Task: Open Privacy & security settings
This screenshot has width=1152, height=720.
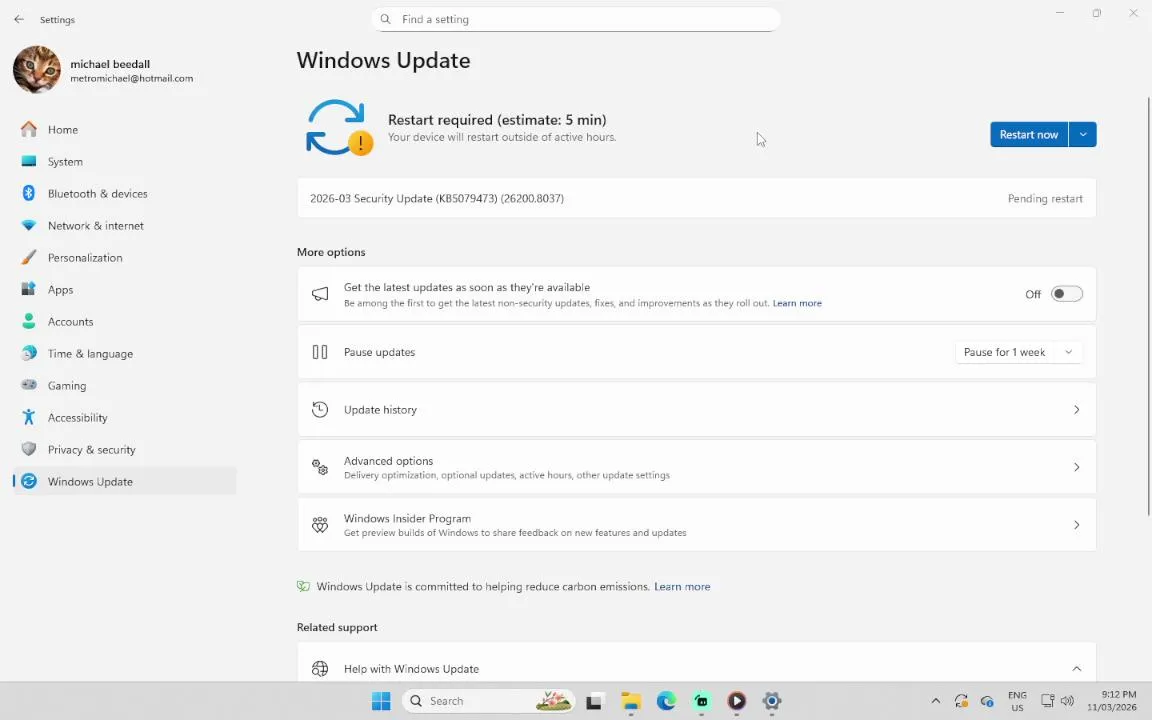Action: [125, 450]
